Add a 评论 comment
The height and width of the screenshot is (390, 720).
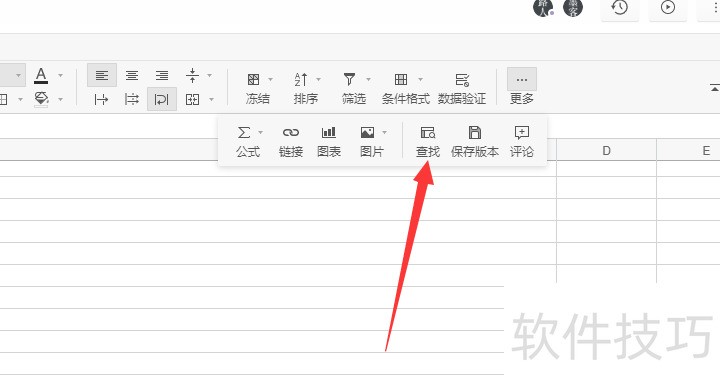(522, 141)
